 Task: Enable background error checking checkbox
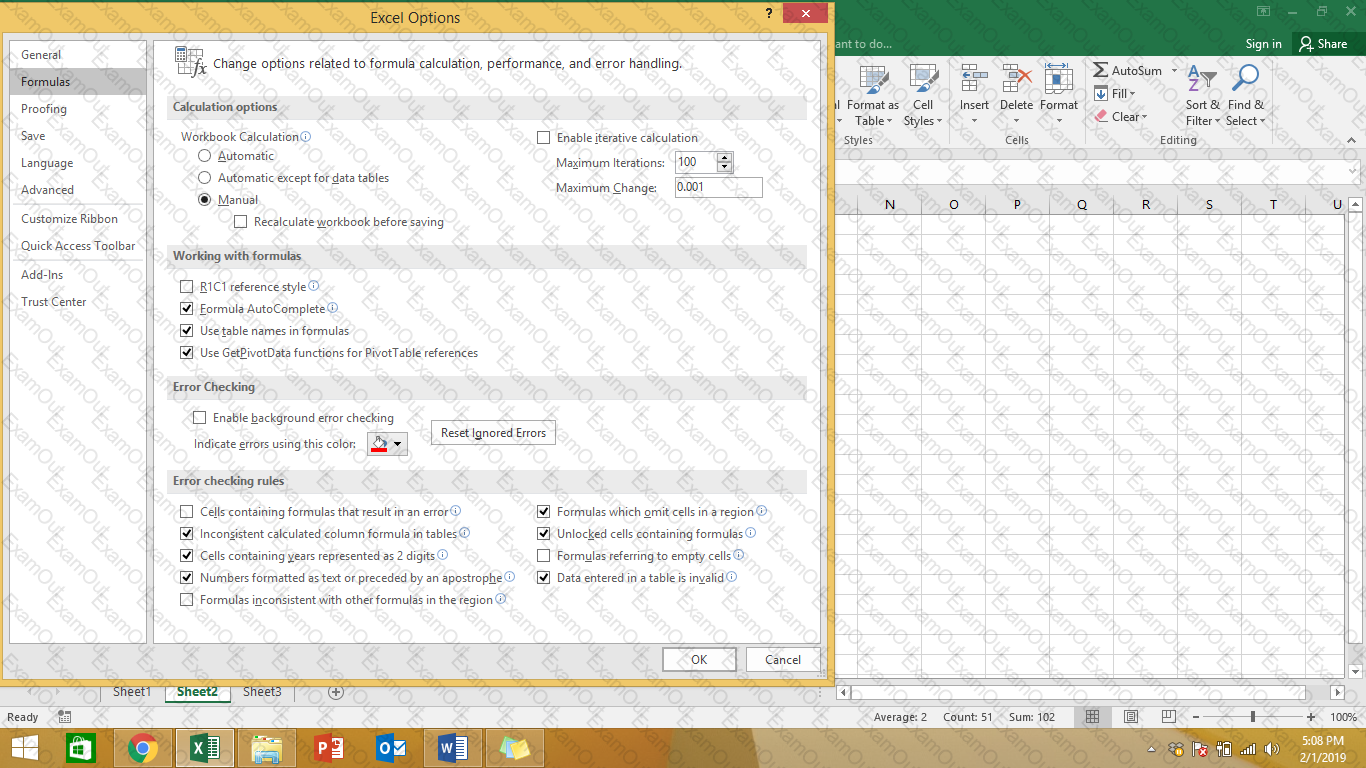tap(200, 418)
